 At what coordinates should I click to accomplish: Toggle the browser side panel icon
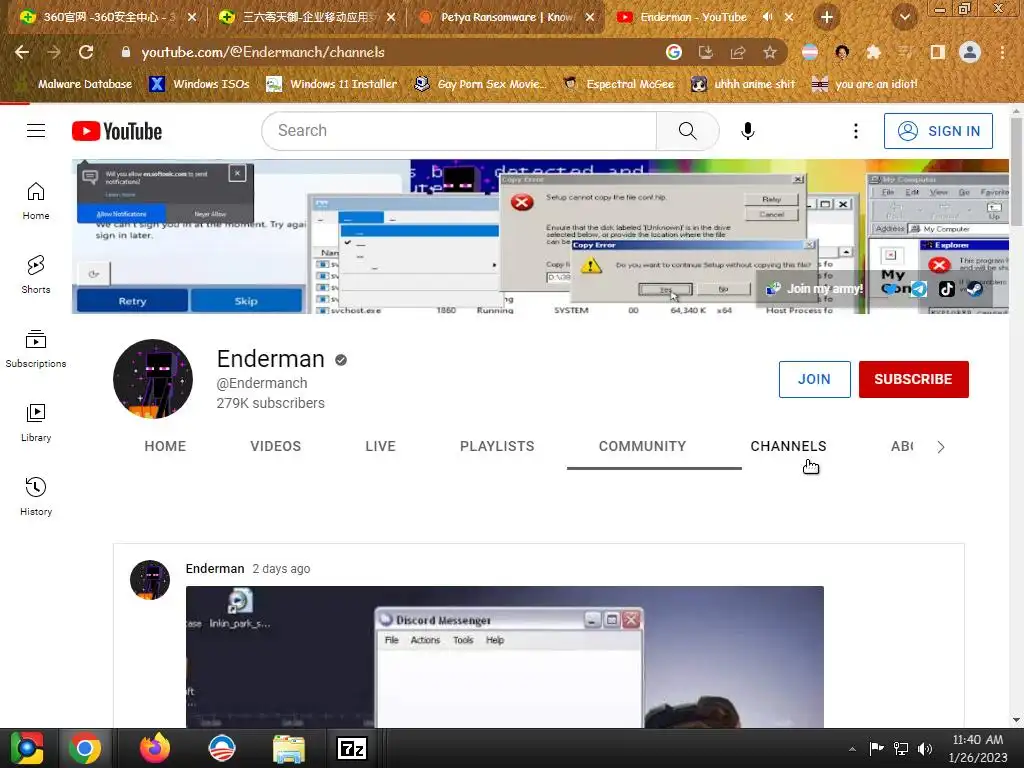(x=938, y=52)
